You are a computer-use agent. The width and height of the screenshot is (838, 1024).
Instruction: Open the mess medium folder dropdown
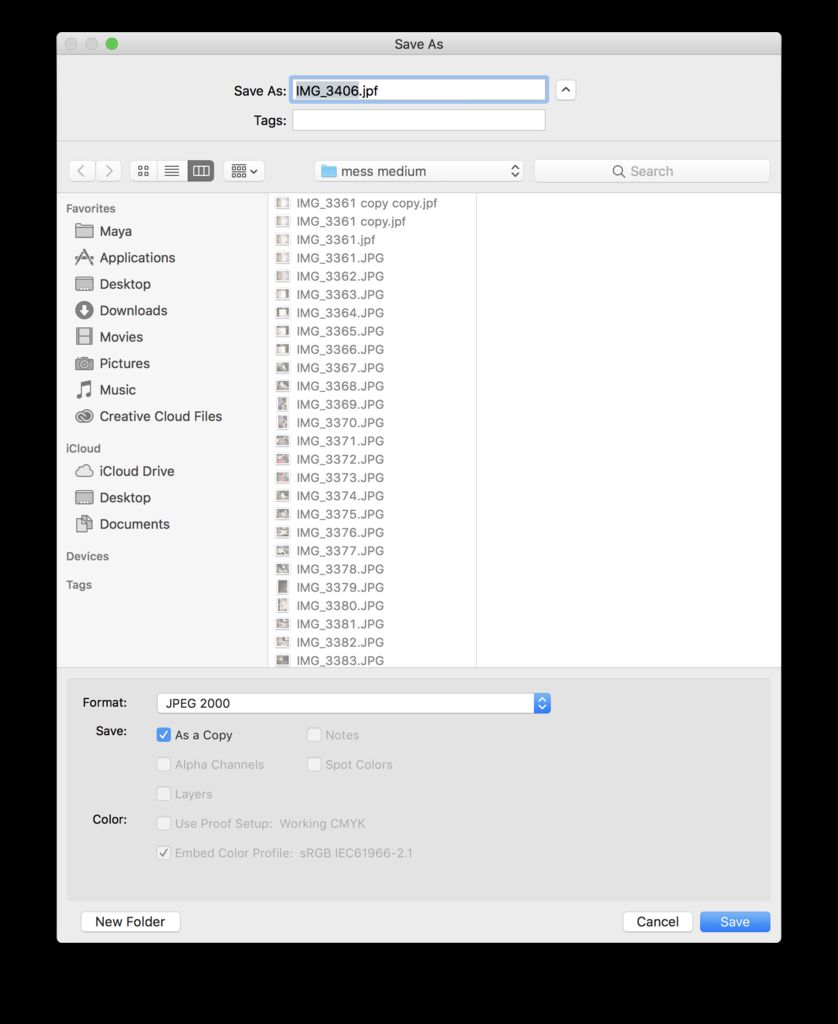click(418, 170)
